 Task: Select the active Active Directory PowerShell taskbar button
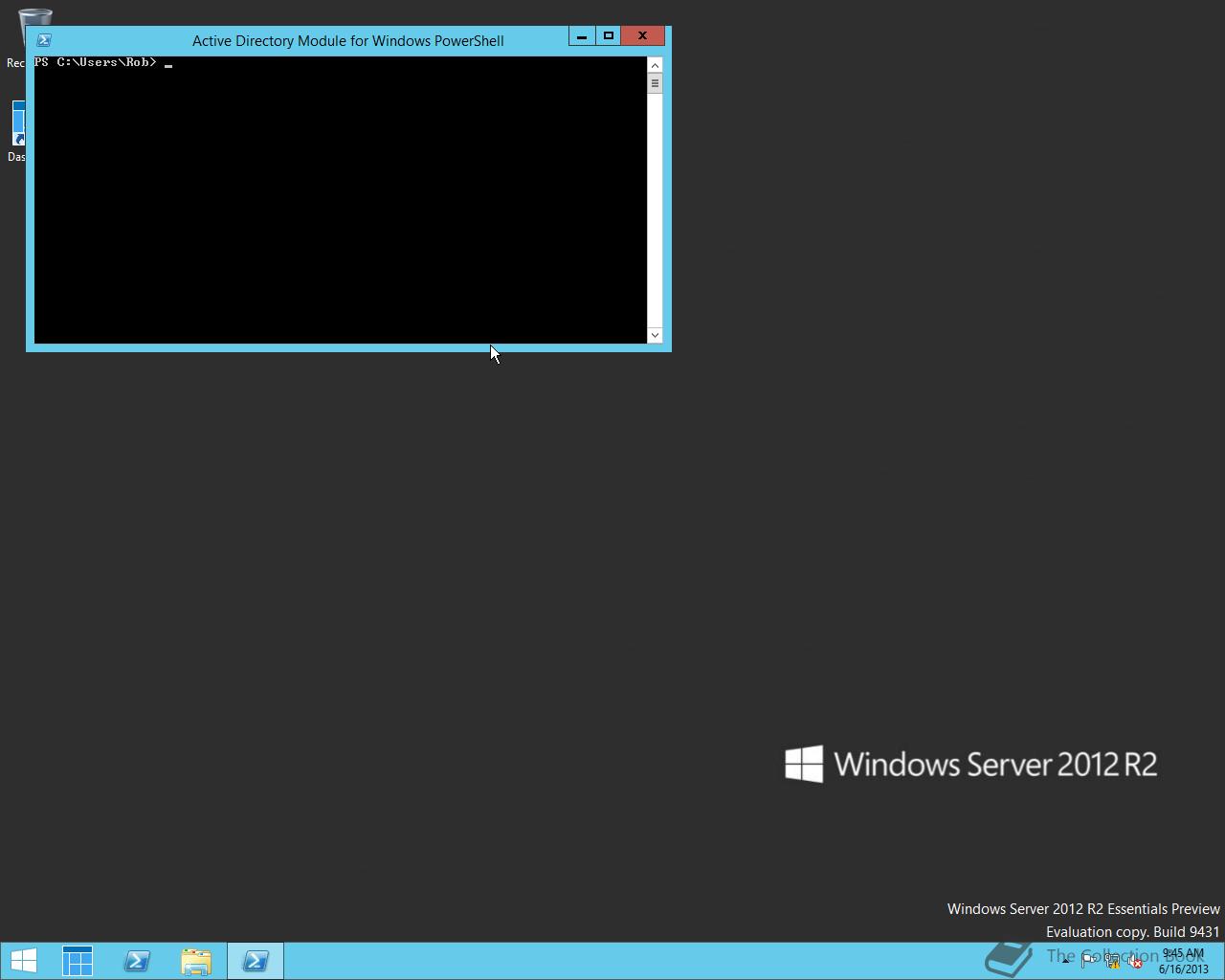(x=256, y=961)
